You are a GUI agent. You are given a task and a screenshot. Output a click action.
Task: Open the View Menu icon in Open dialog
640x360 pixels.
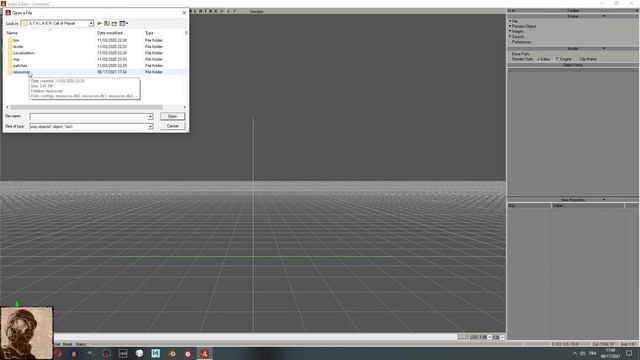pyautogui.click(x=123, y=24)
